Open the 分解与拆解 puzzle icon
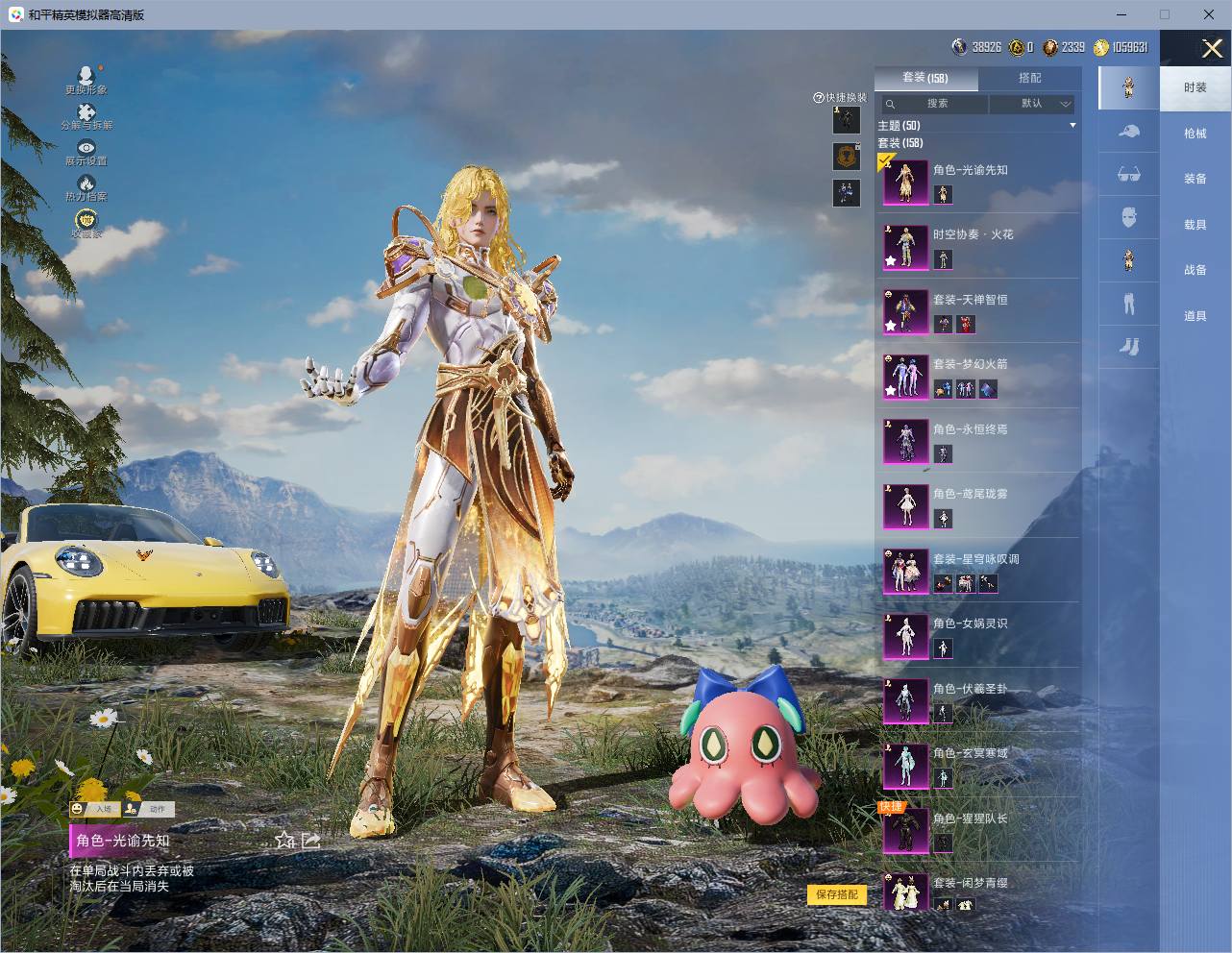Image resolution: width=1232 pixels, height=953 pixels. (86, 112)
